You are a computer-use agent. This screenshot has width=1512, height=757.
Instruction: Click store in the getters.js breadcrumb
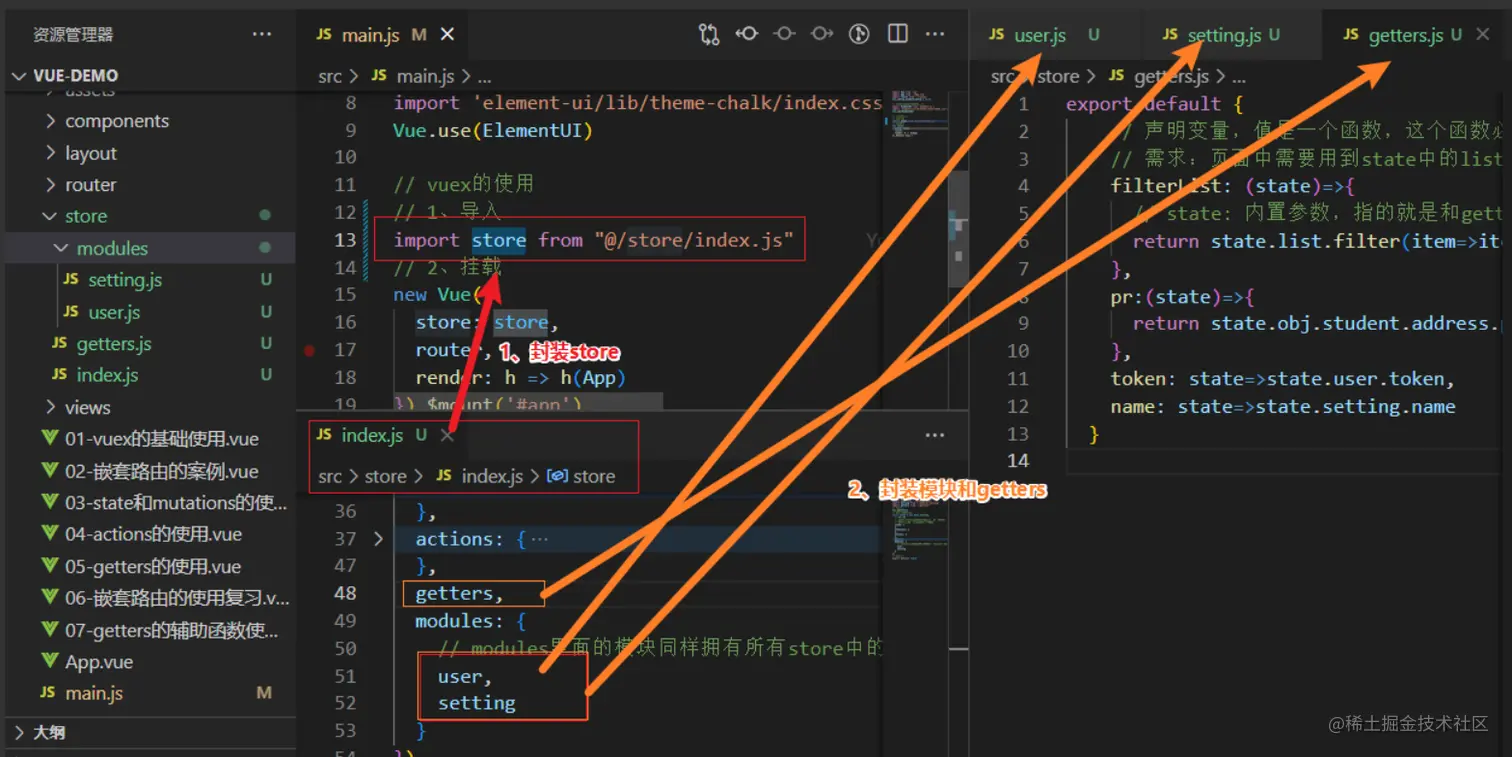(x=1058, y=76)
